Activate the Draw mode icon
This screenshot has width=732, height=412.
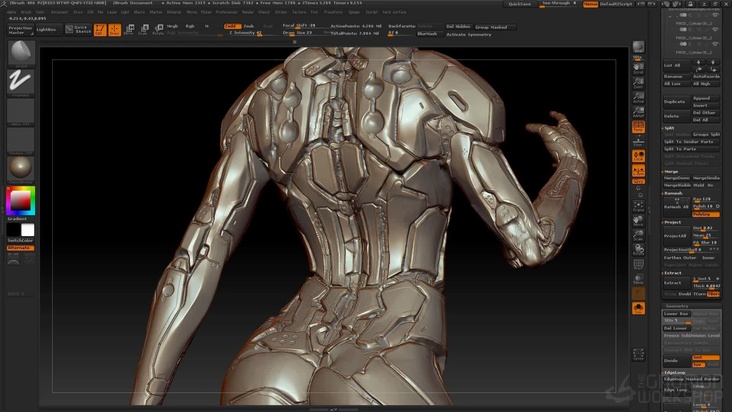click(x=115, y=29)
